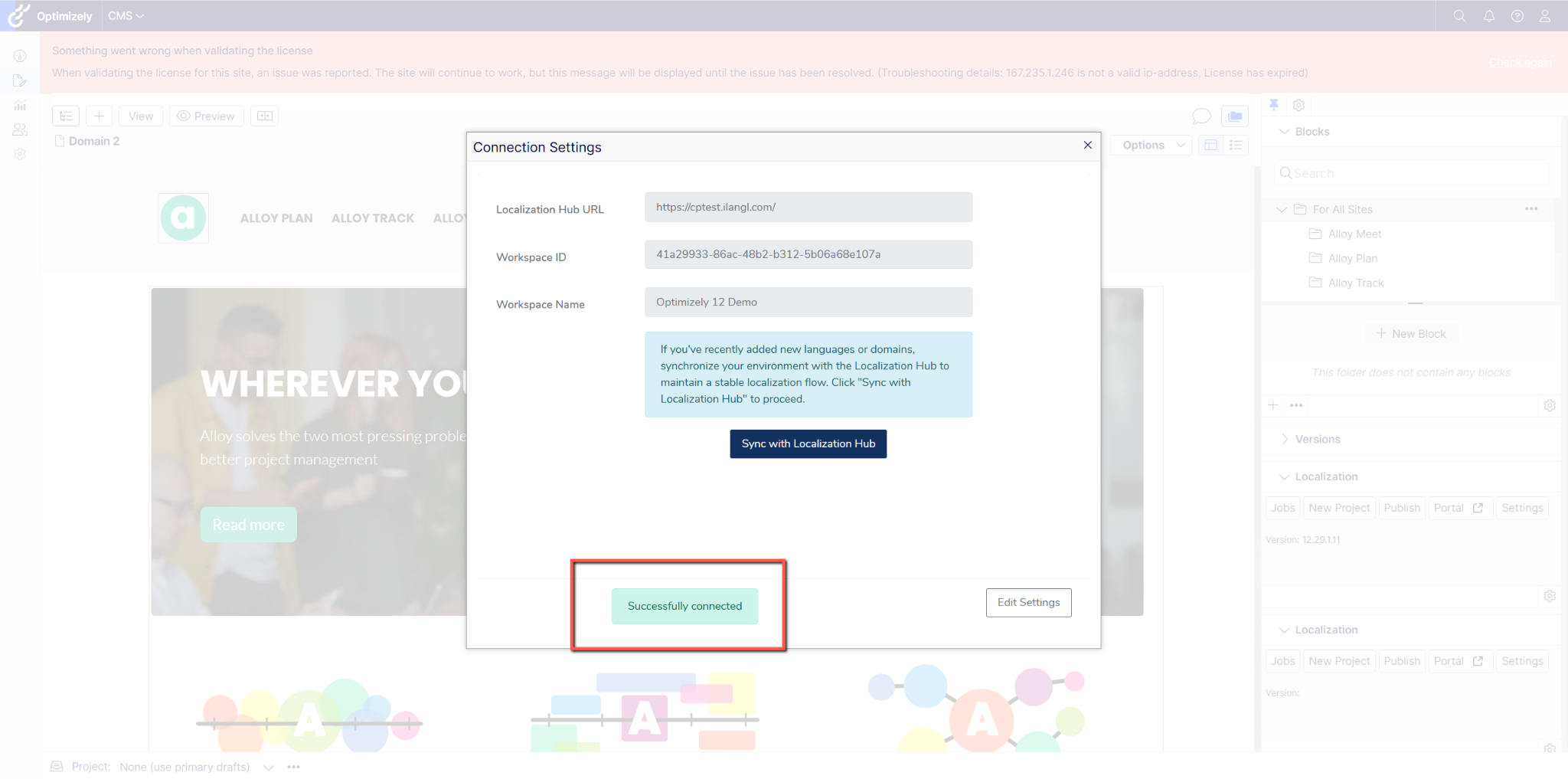
Task: Click the plus icon to add content
Action: point(99,116)
